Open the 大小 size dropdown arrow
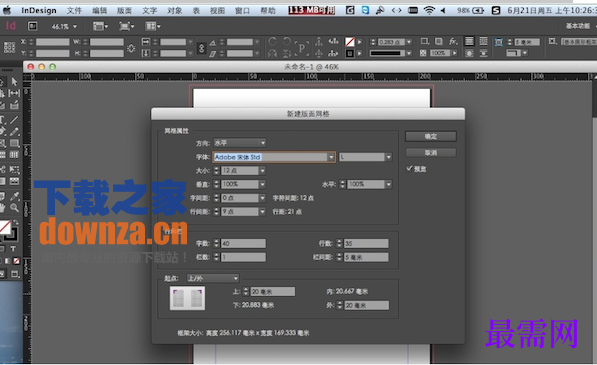 [262, 171]
